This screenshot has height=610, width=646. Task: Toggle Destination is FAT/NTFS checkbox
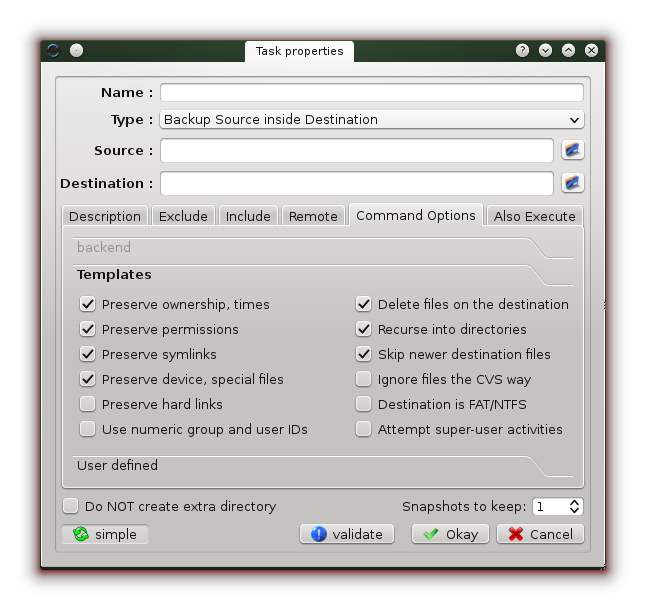coord(364,404)
